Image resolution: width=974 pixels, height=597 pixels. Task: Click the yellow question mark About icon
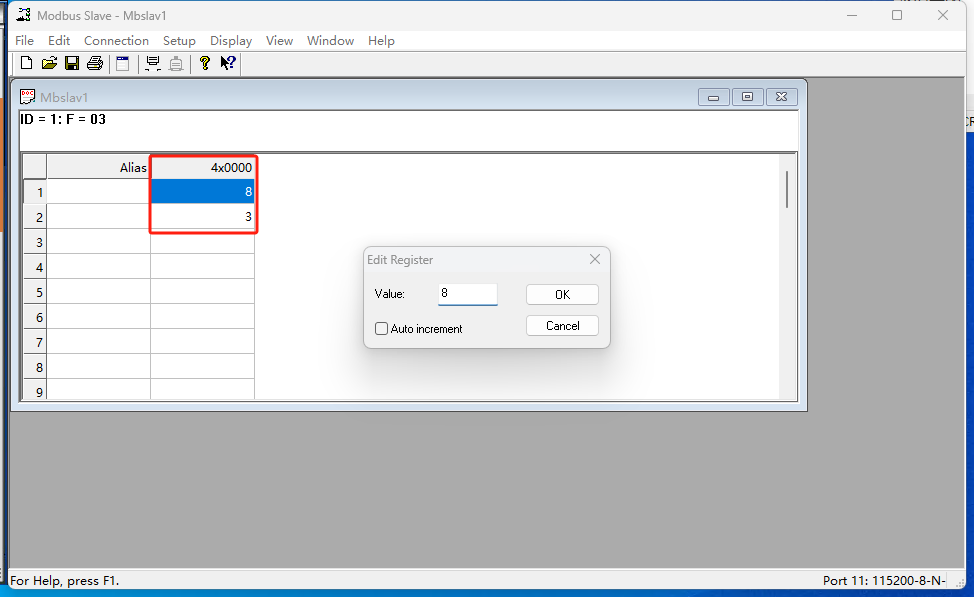[205, 64]
